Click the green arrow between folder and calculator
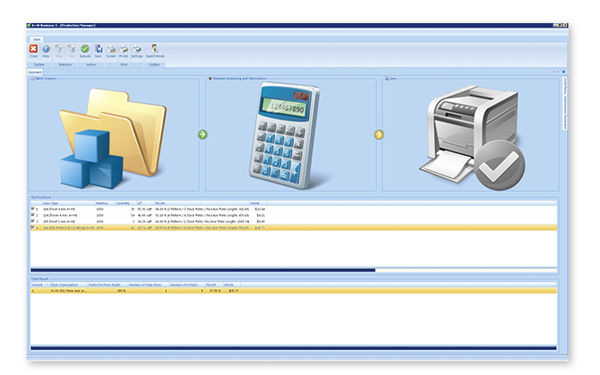The image size is (600, 375). 202,134
